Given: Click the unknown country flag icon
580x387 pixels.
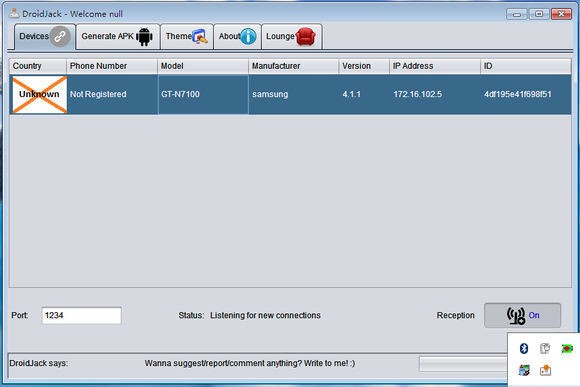Looking at the screenshot, I should (39, 94).
